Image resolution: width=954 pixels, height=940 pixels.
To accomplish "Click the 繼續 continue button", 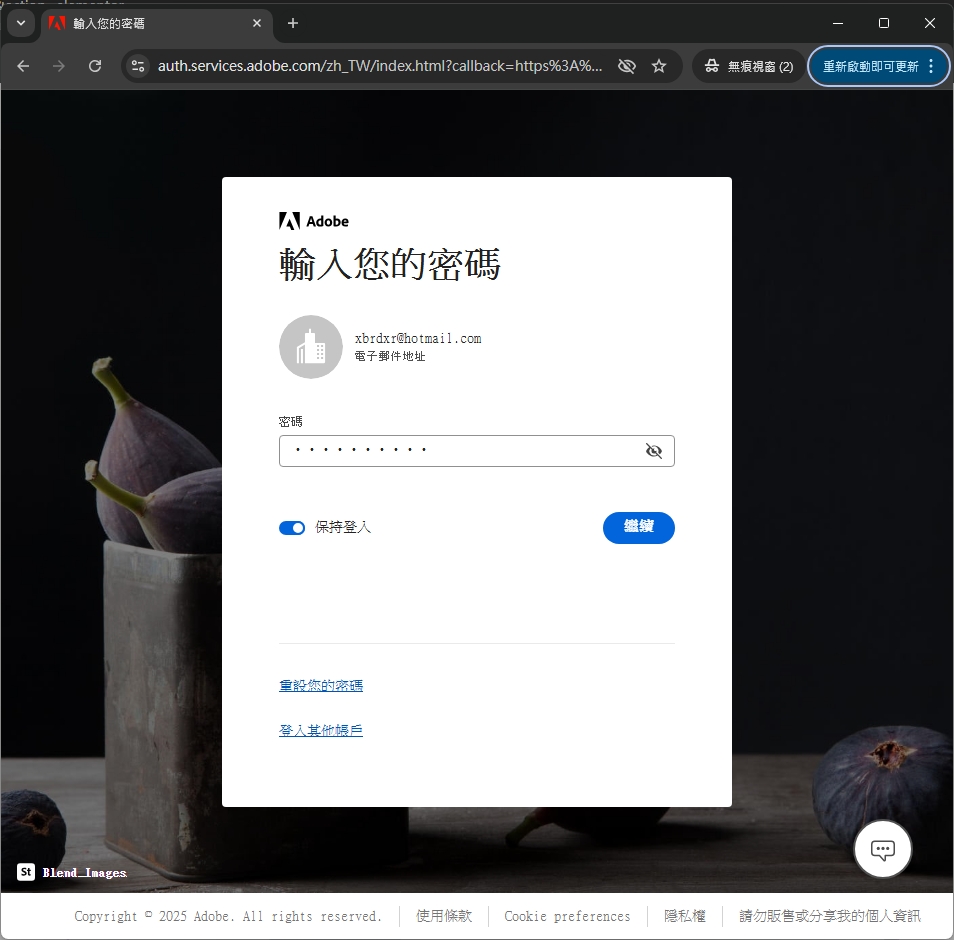I will (638, 527).
